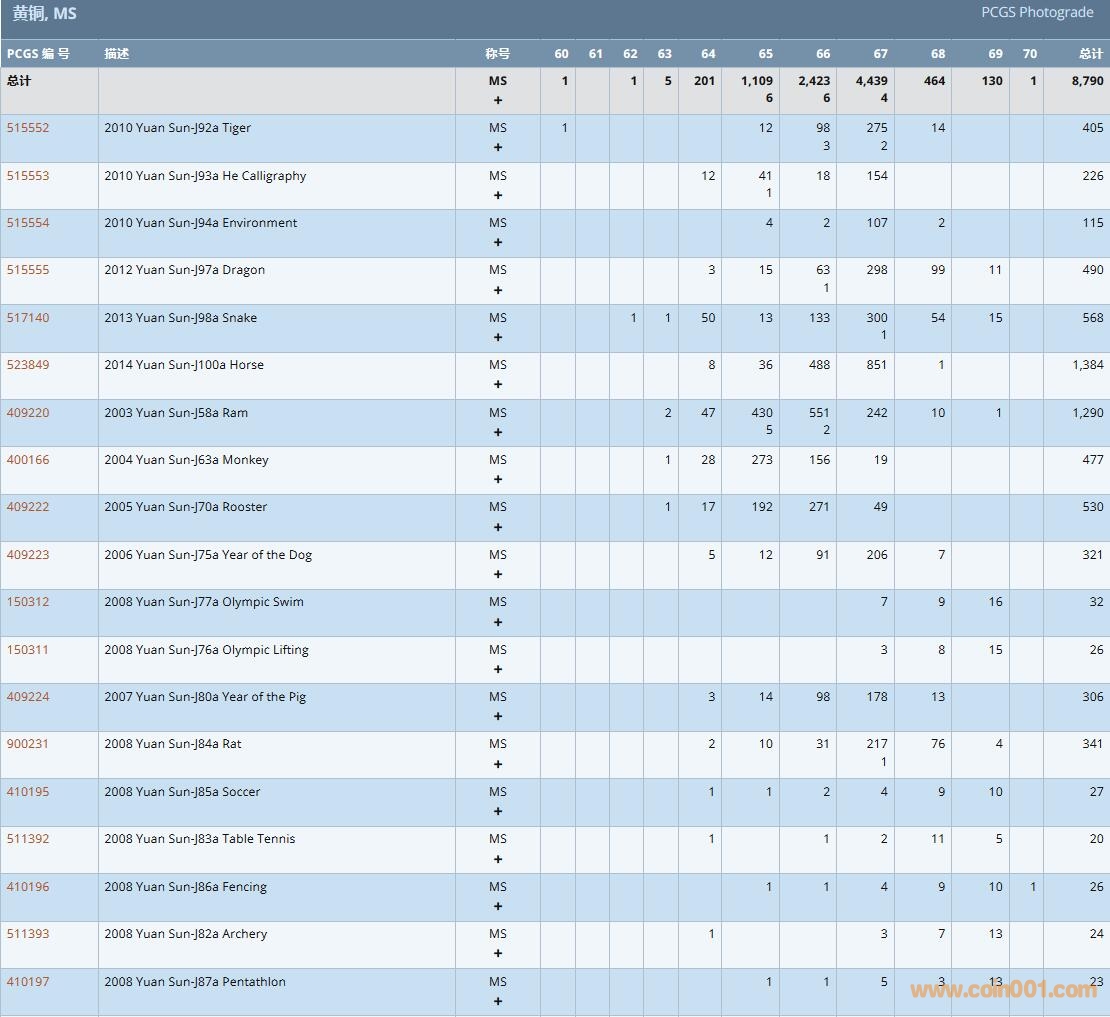1110x1017 pixels.
Task: Click the 称号 column header
Action: [x=497, y=54]
